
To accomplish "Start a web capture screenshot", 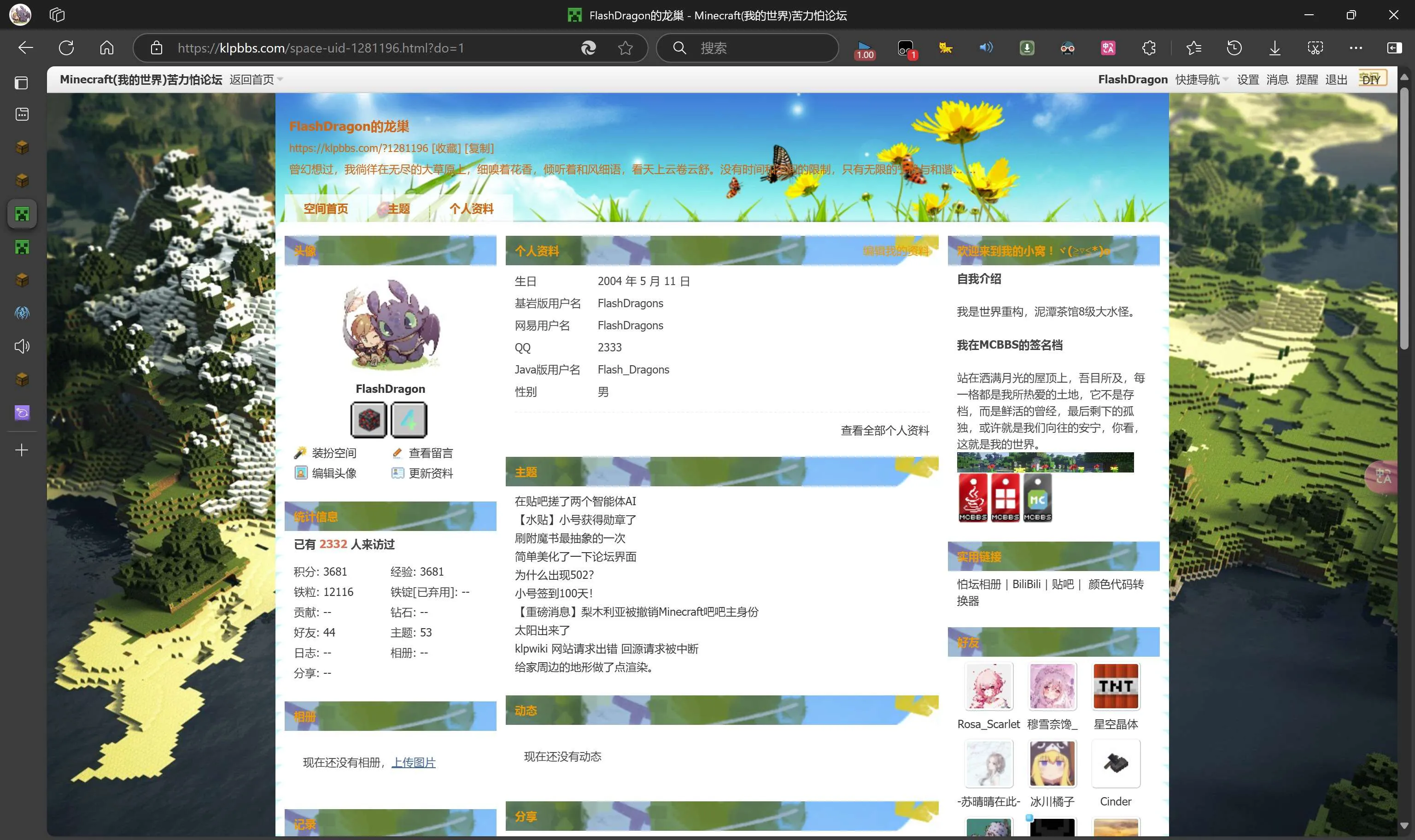I will coord(1316,48).
